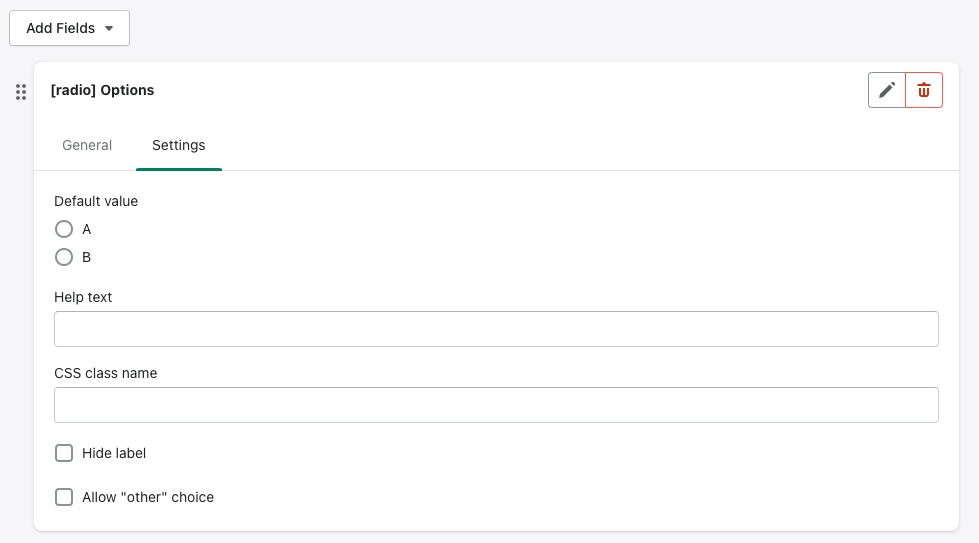Screen dimensions: 979x543
Task: Choose B as the default value
Action: tap(64, 257)
